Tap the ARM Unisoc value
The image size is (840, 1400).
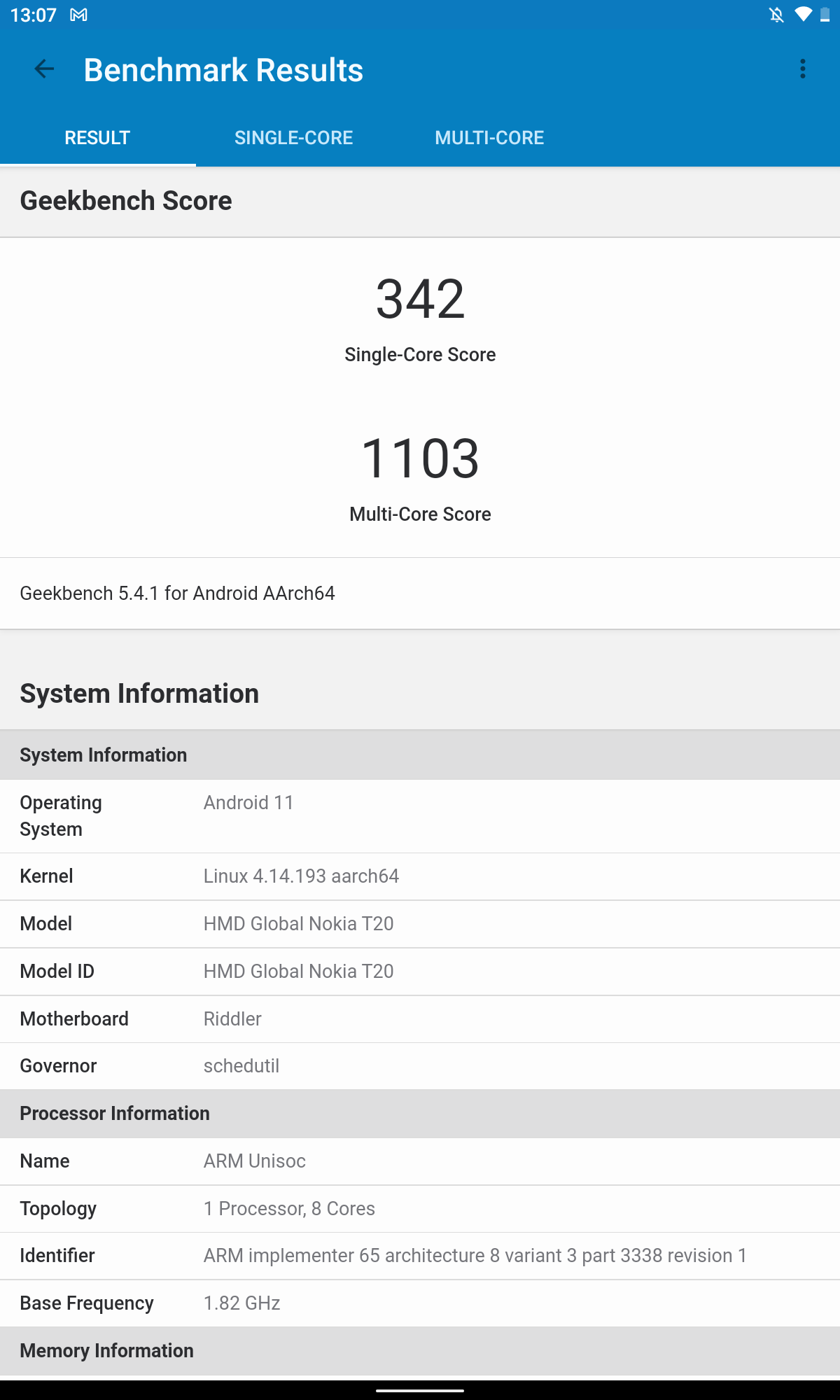[x=255, y=1161]
